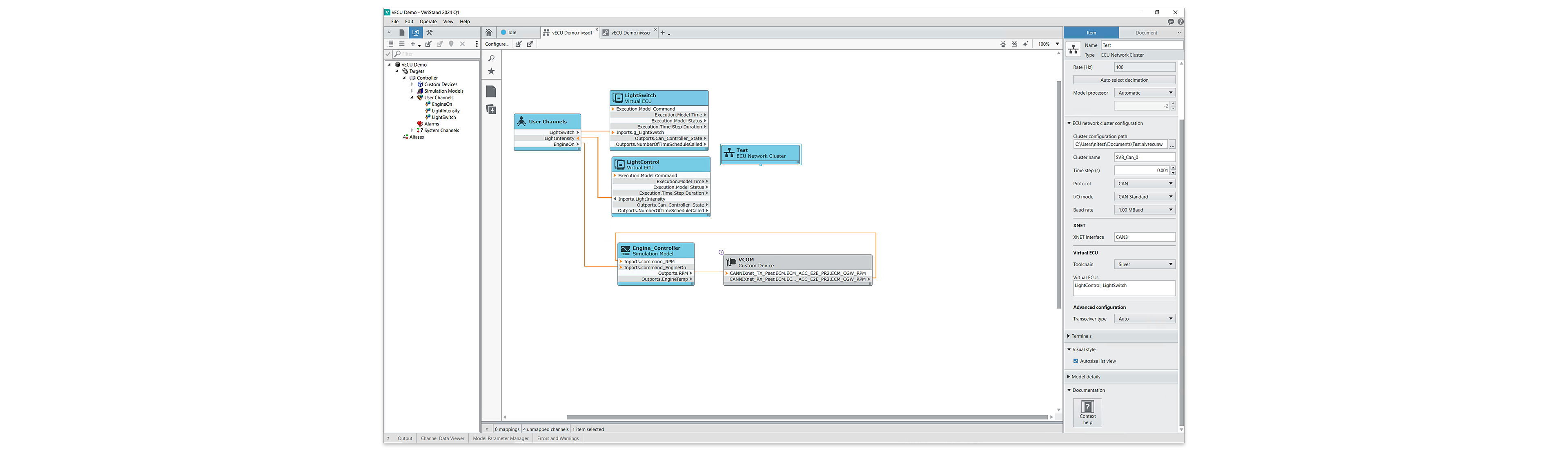The height and width of the screenshot is (451, 1568).
Task: Click the home icon beside the Idle tab
Action: pyautogui.click(x=489, y=32)
